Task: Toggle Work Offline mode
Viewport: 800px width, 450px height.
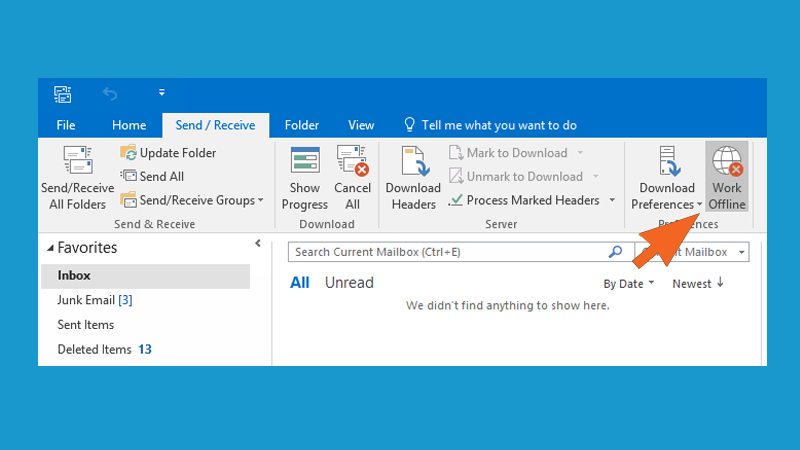Action: tap(727, 177)
